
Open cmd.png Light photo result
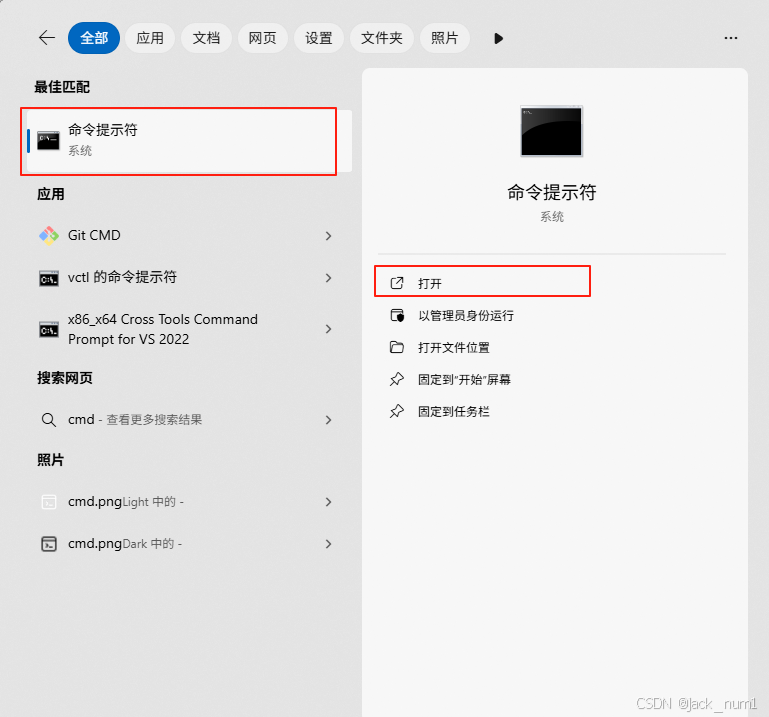pos(188,502)
